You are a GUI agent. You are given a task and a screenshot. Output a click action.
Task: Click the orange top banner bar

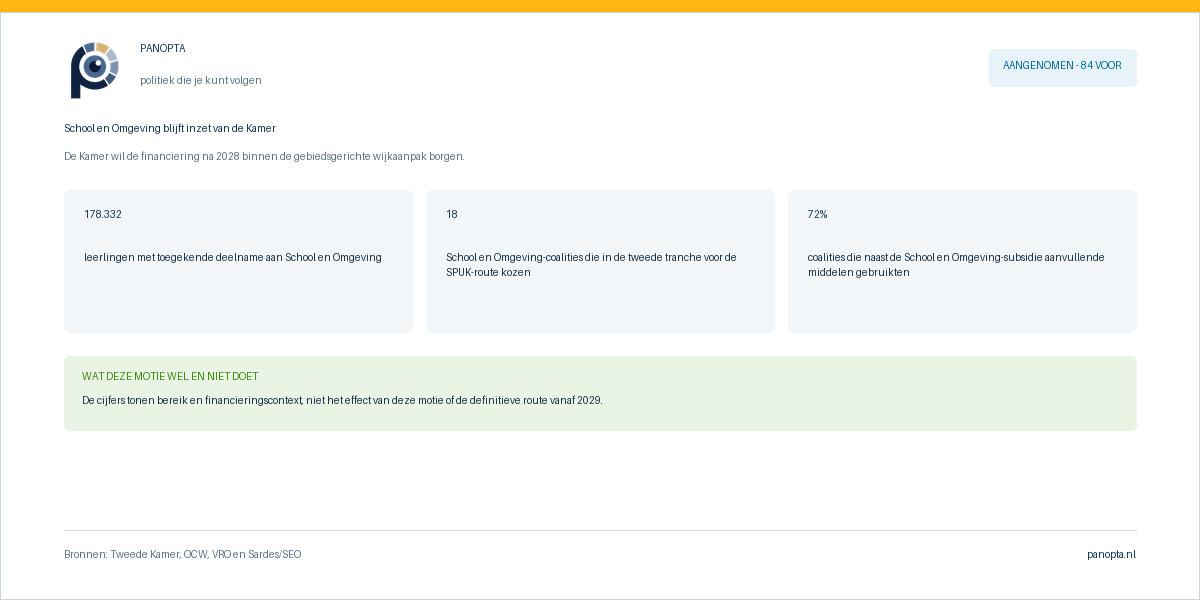coord(600,6)
